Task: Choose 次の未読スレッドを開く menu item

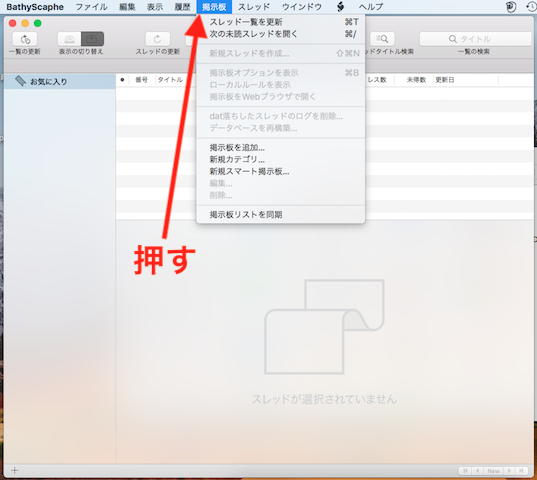Action: click(x=280, y=34)
